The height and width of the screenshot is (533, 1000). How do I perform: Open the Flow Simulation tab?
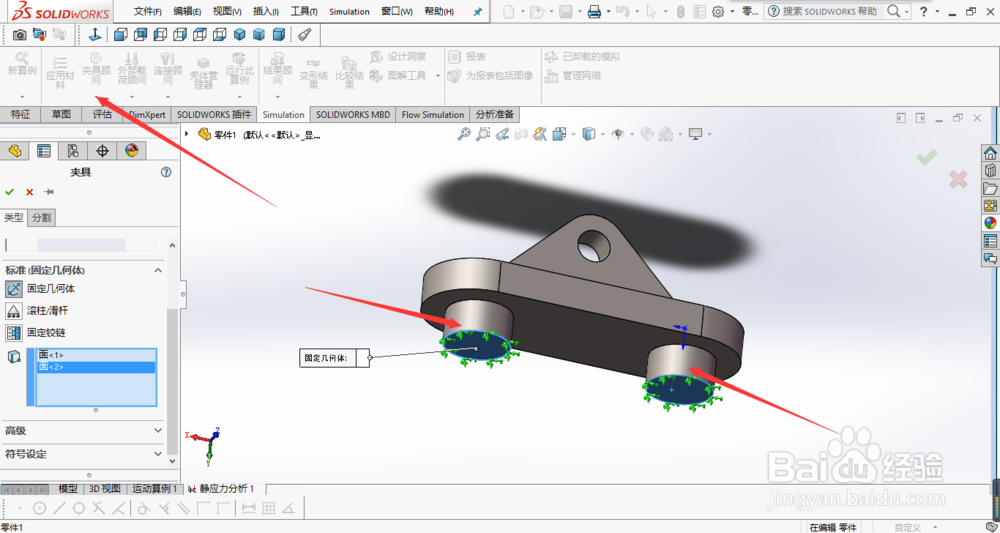(432, 114)
